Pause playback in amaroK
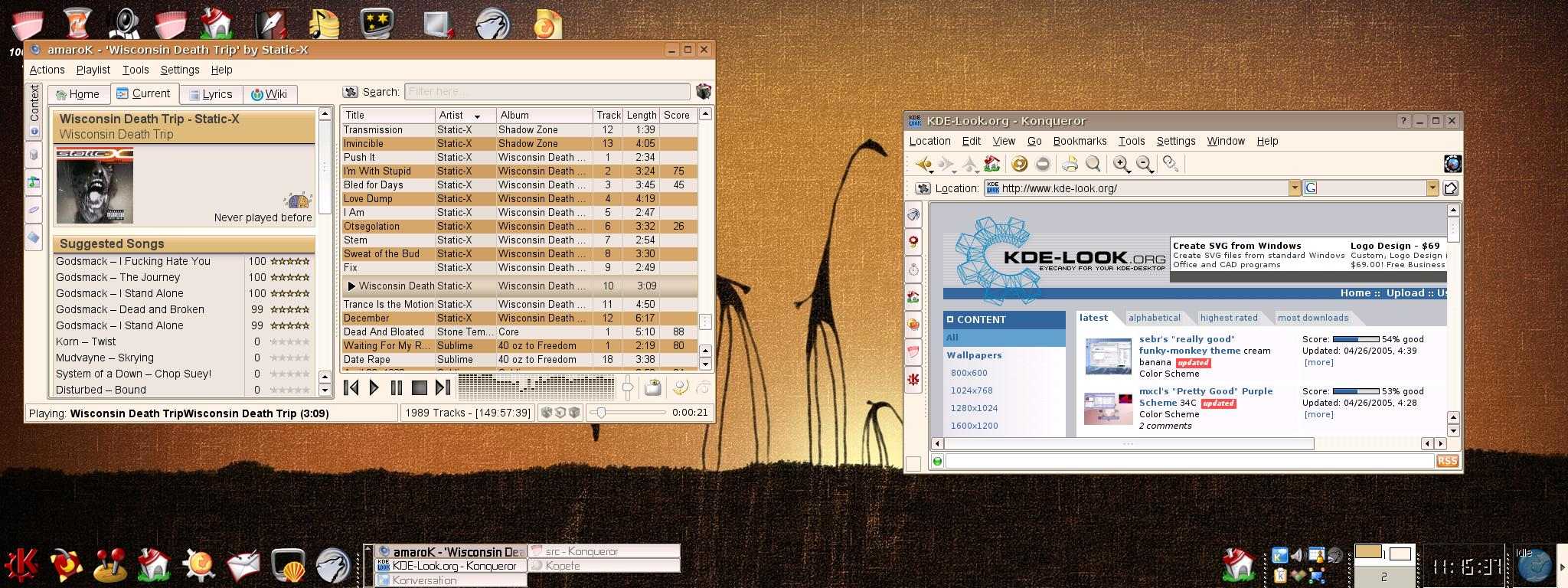 pos(397,387)
